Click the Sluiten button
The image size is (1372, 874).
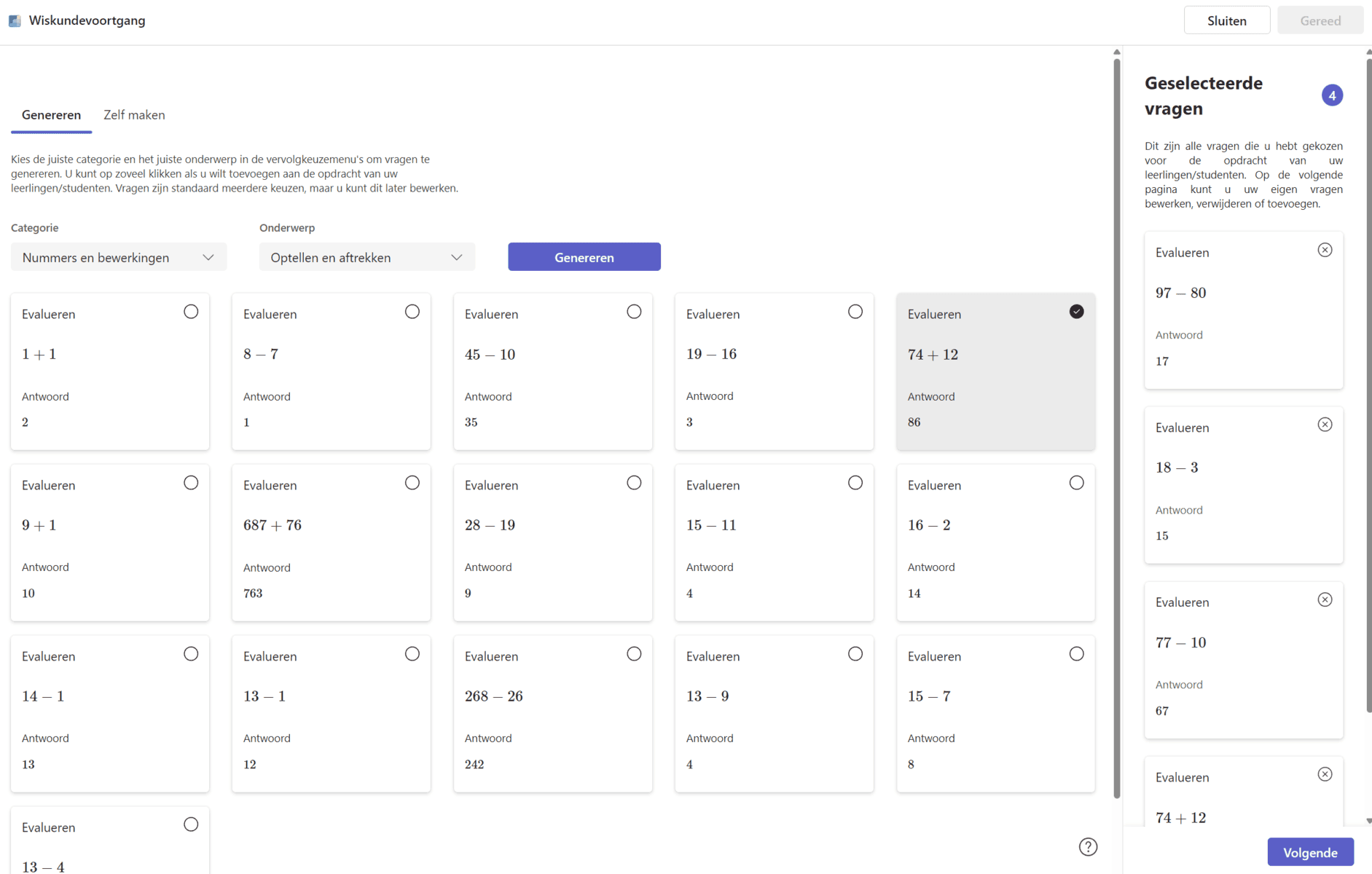click(x=1226, y=20)
